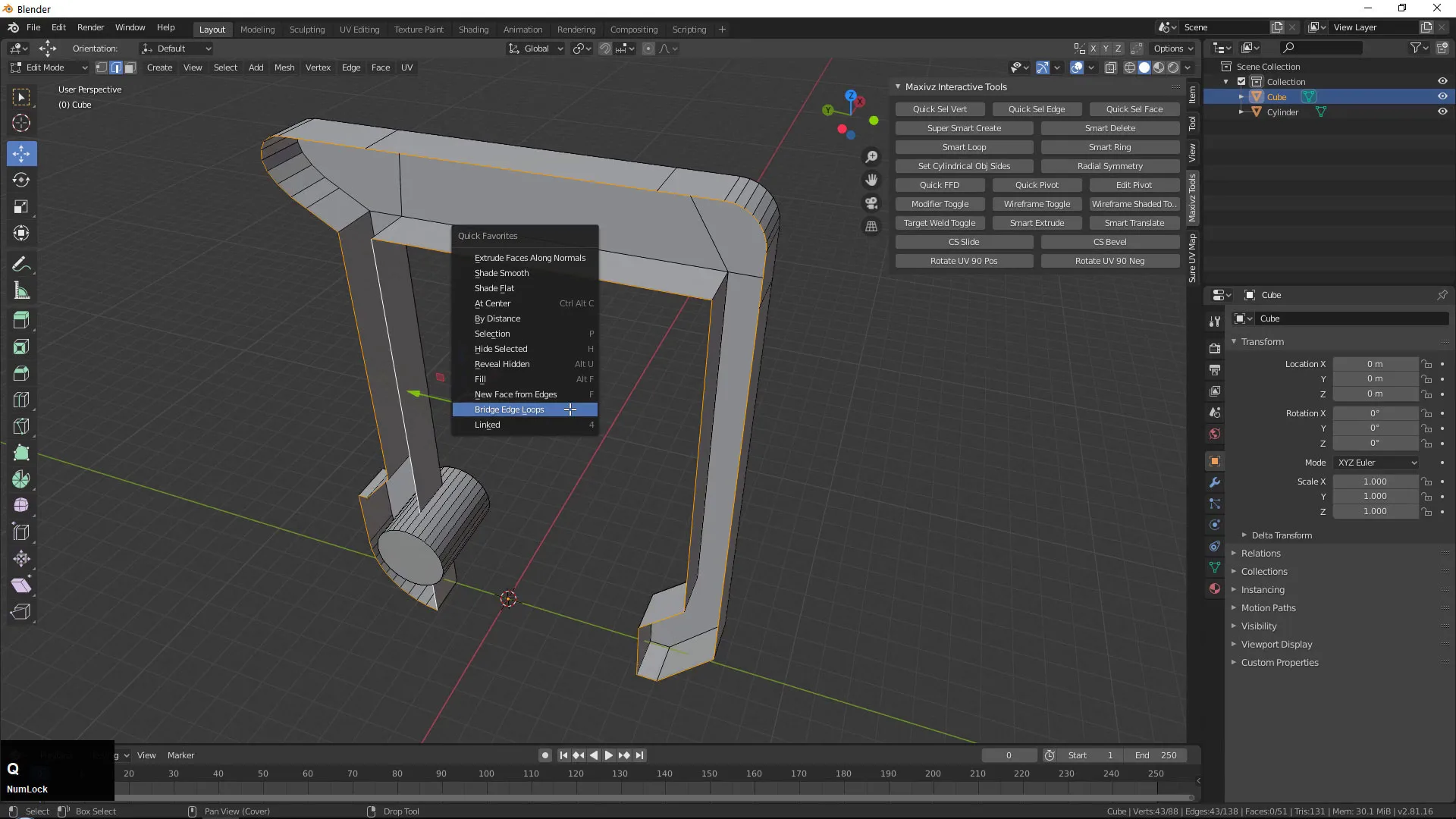The width and height of the screenshot is (1456, 819).
Task: Click the Edge select mode icon
Action: 115,67
